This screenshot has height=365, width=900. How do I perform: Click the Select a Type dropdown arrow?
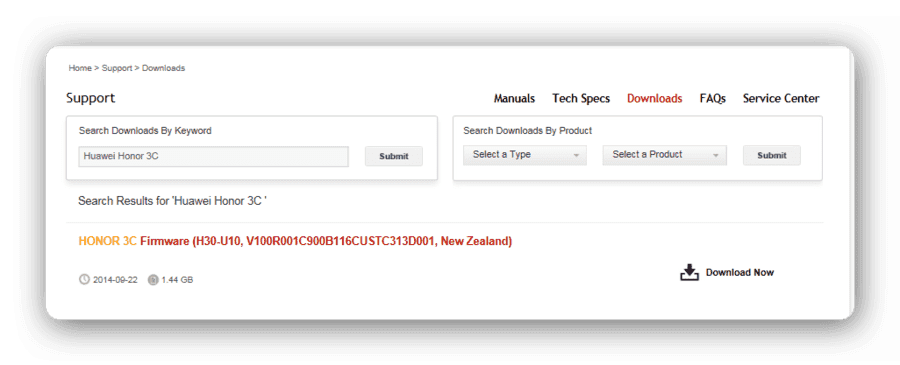tap(576, 156)
